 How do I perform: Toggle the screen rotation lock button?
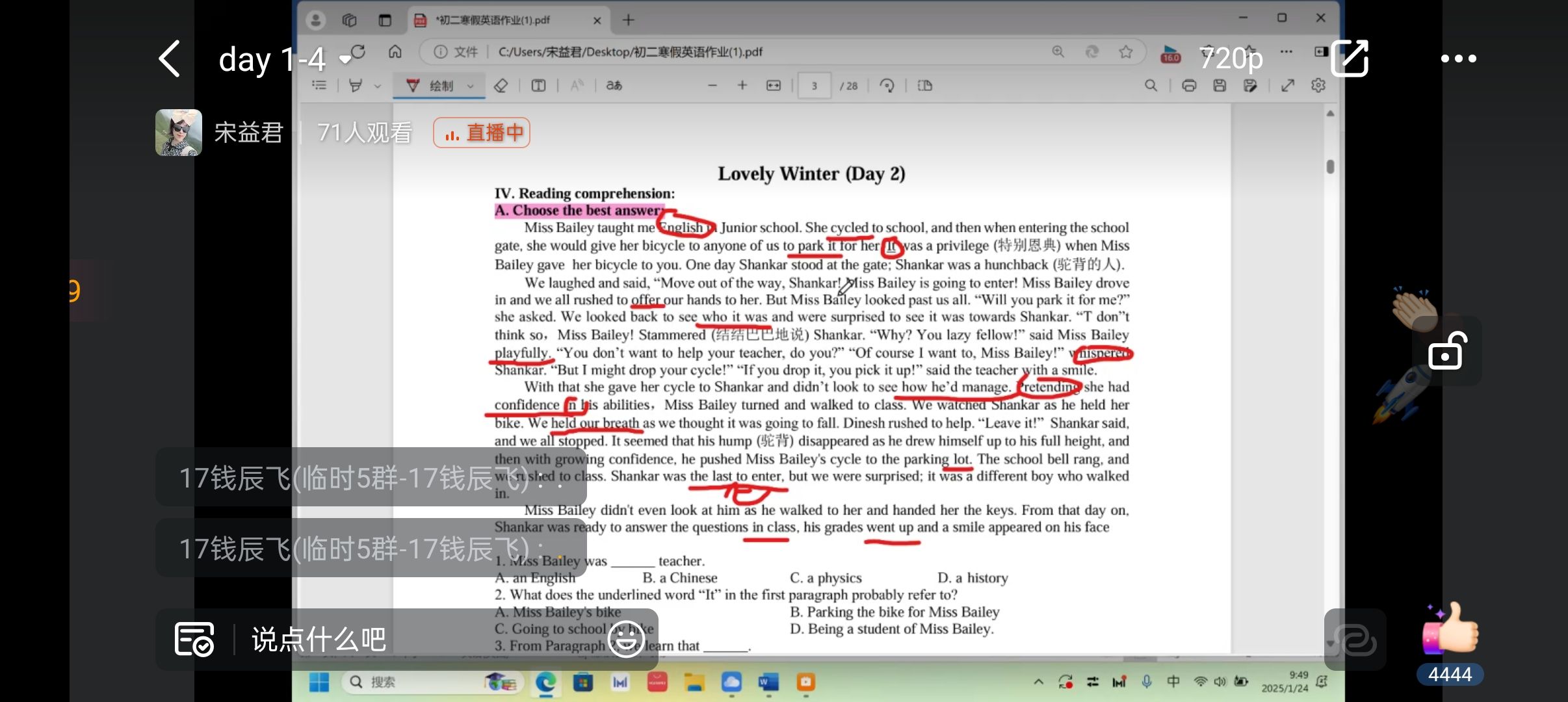coord(1446,352)
